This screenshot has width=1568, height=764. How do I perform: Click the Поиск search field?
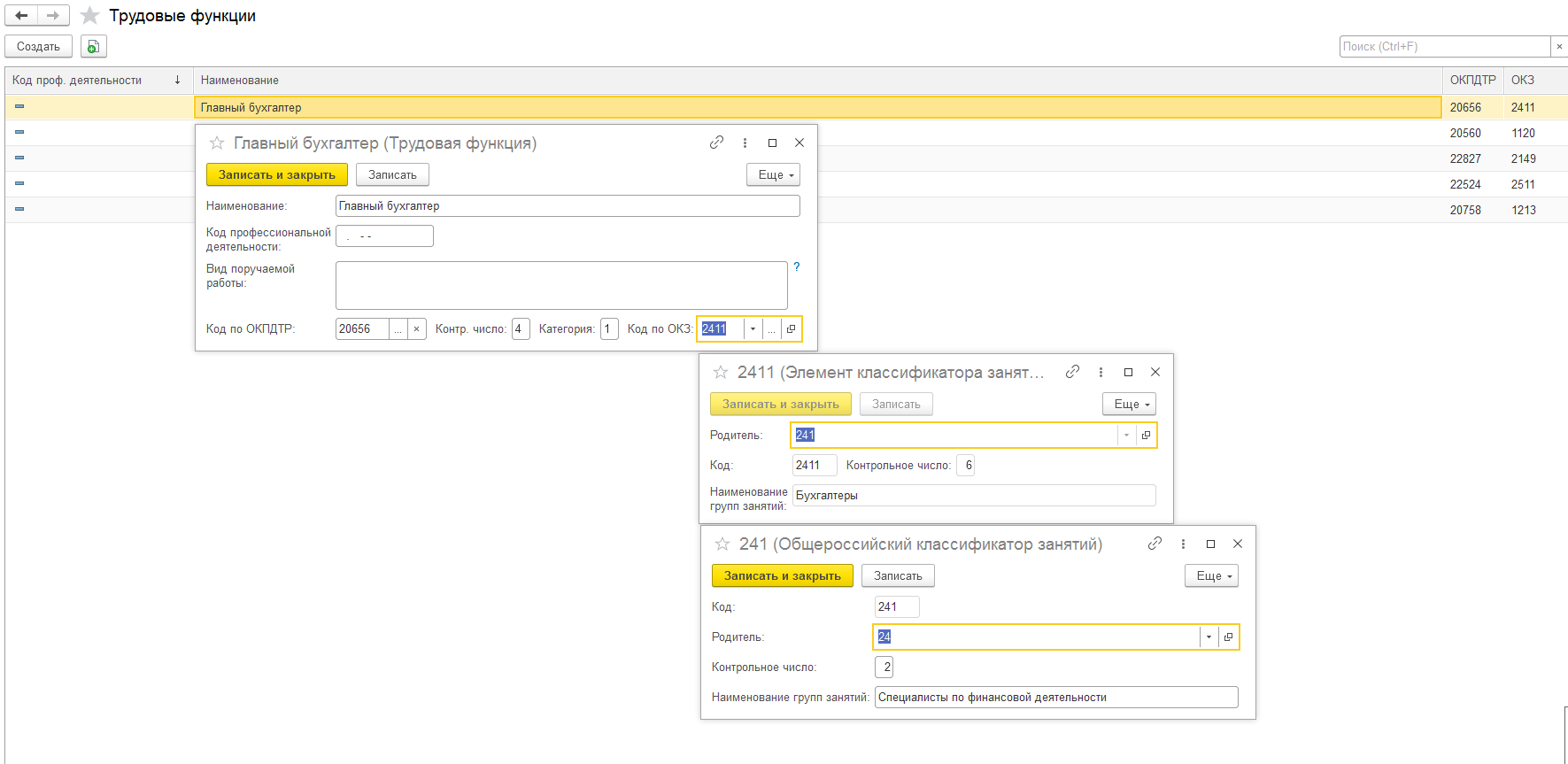(x=1444, y=47)
